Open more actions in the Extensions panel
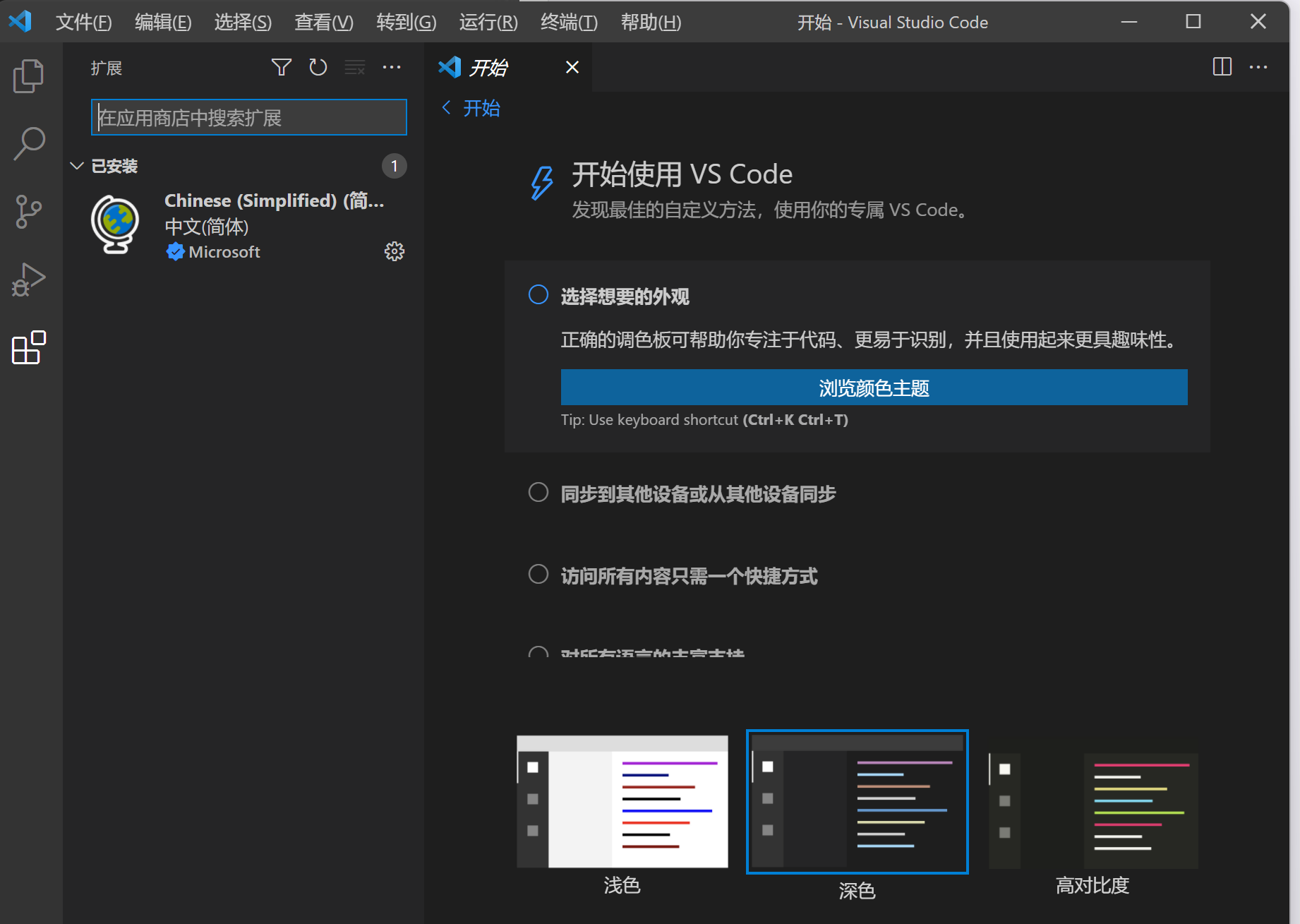Image resolution: width=1300 pixels, height=924 pixels. pos(392,67)
